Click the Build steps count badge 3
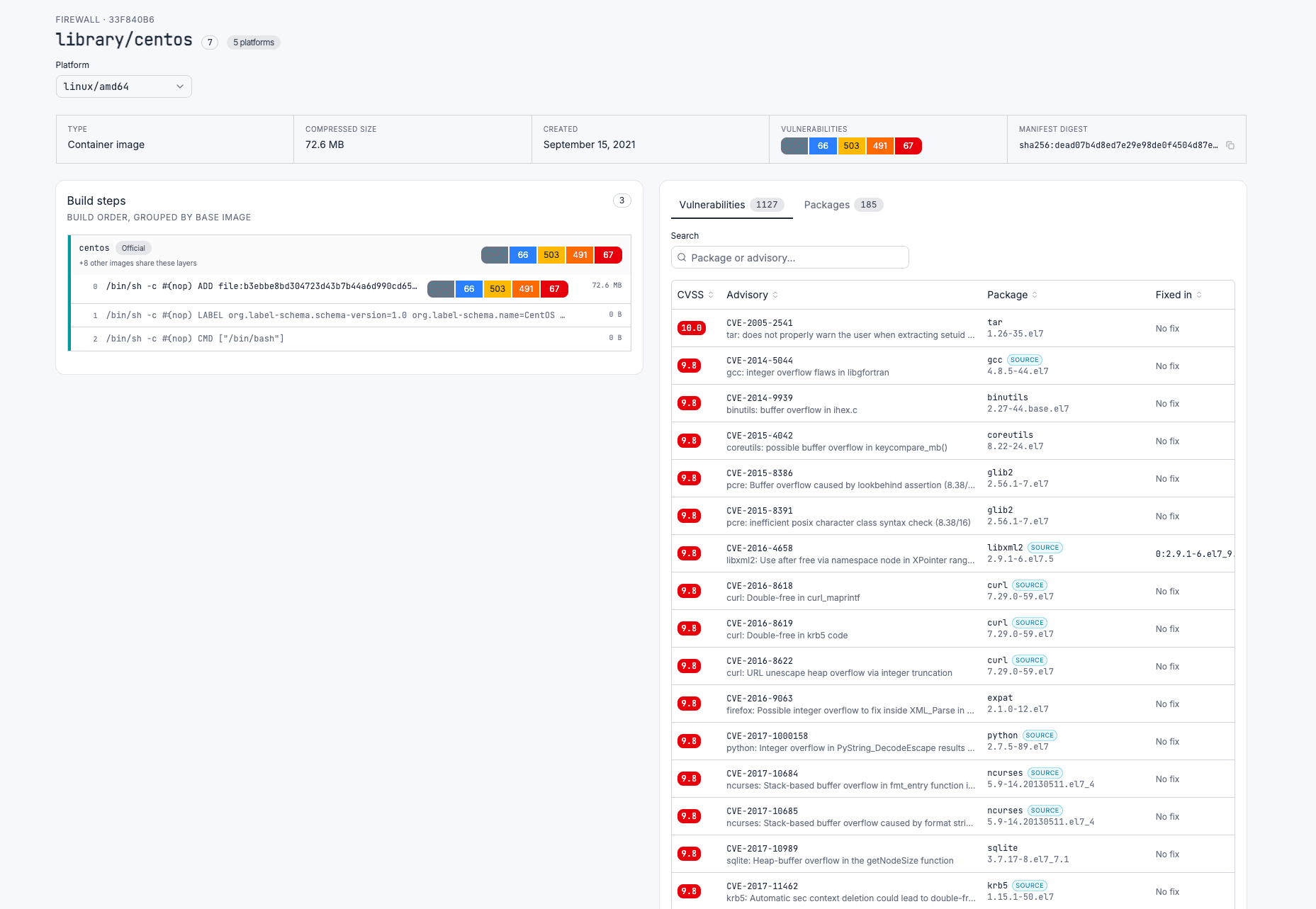1316x909 pixels. click(x=622, y=201)
